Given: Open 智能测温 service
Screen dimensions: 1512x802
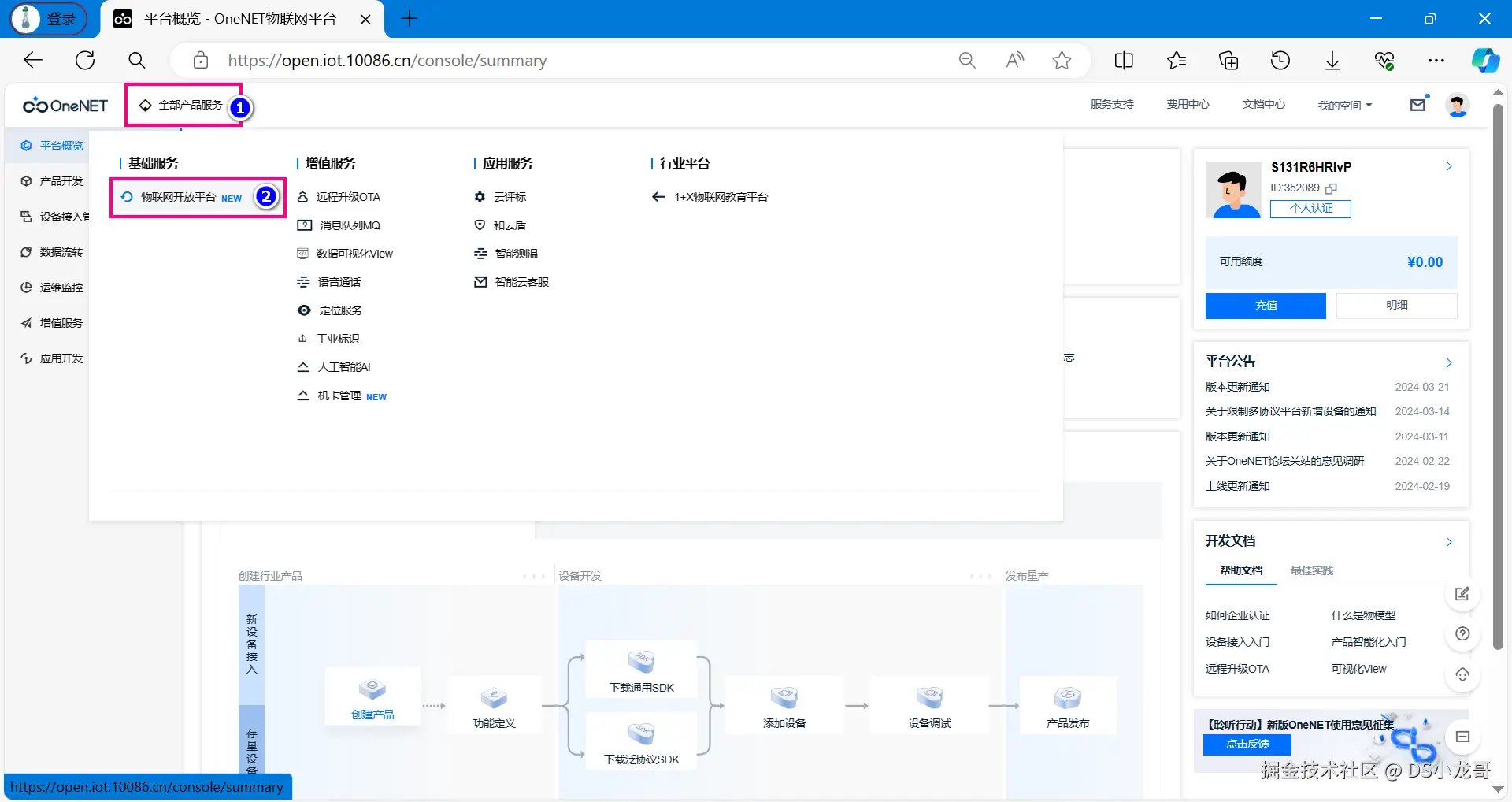Looking at the screenshot, I should point(506,254).
